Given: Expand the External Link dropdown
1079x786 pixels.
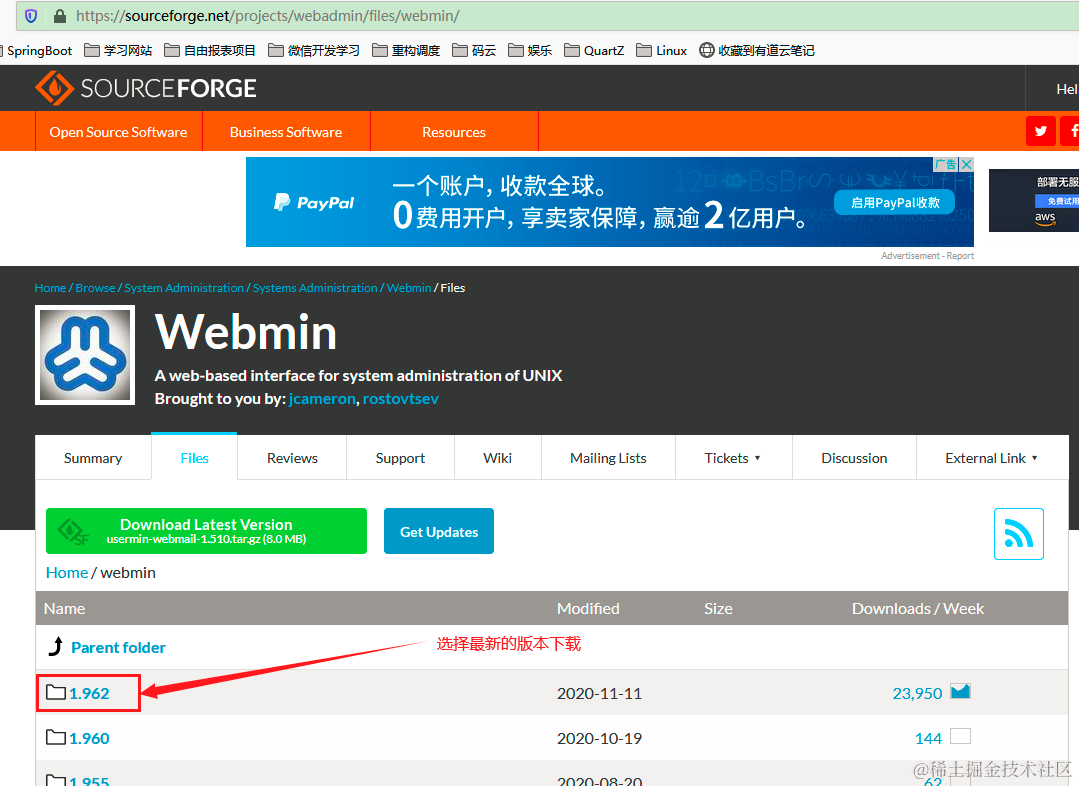Looking at the screenshot, I should pos(992,458).
